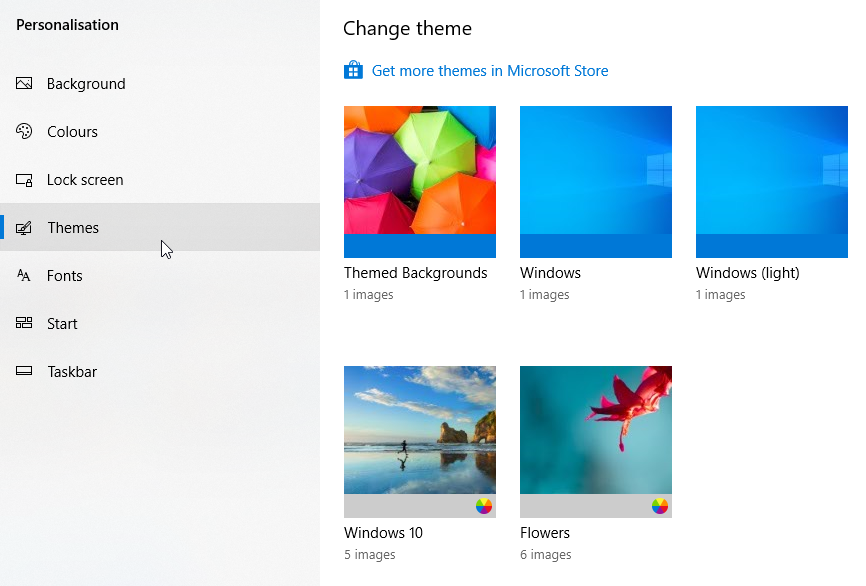
Task: Select the Background icon in the sidebar
Action: 23,84
